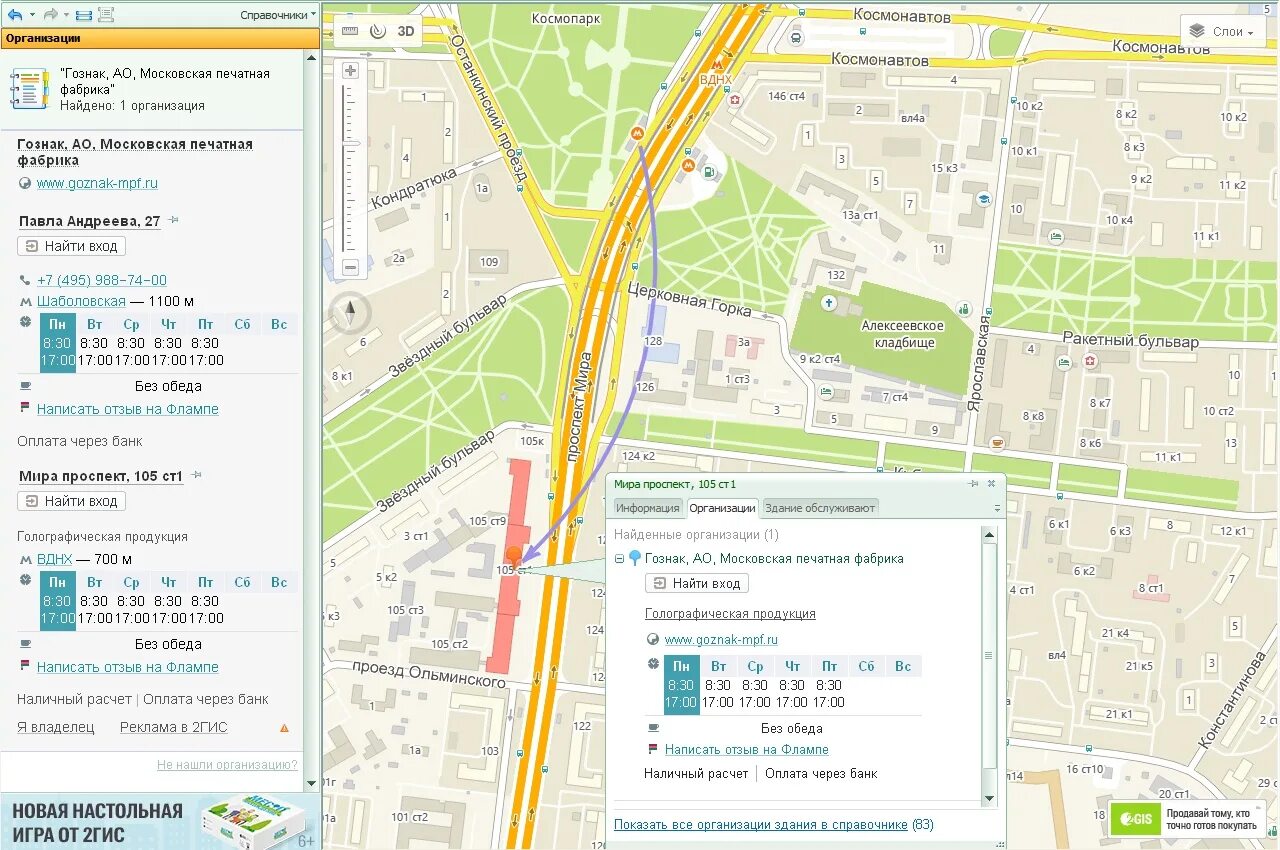Pin the Мира проспект popup card
This screenshot has height=850, width=1280.
pos(973,484)
